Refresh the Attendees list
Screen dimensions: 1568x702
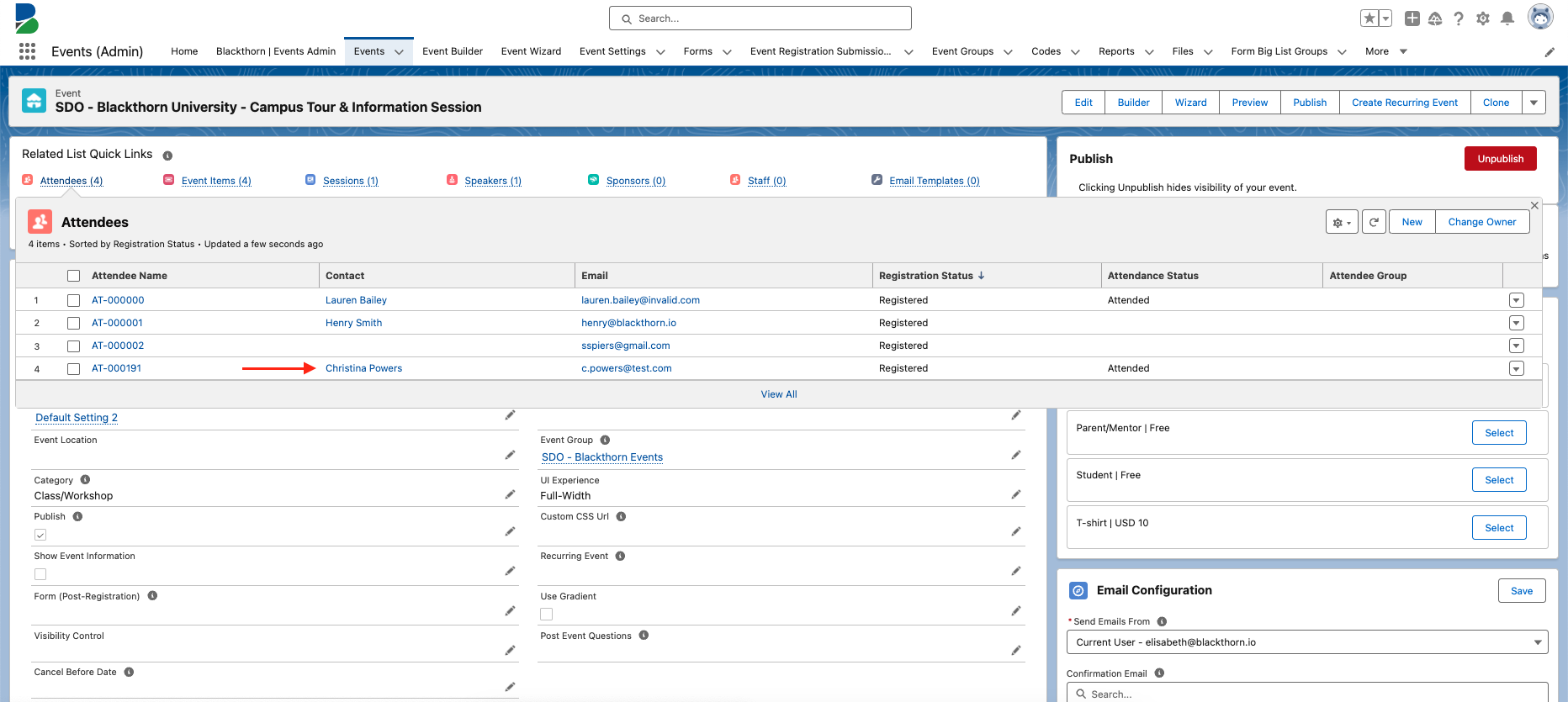coord(1374,222)
